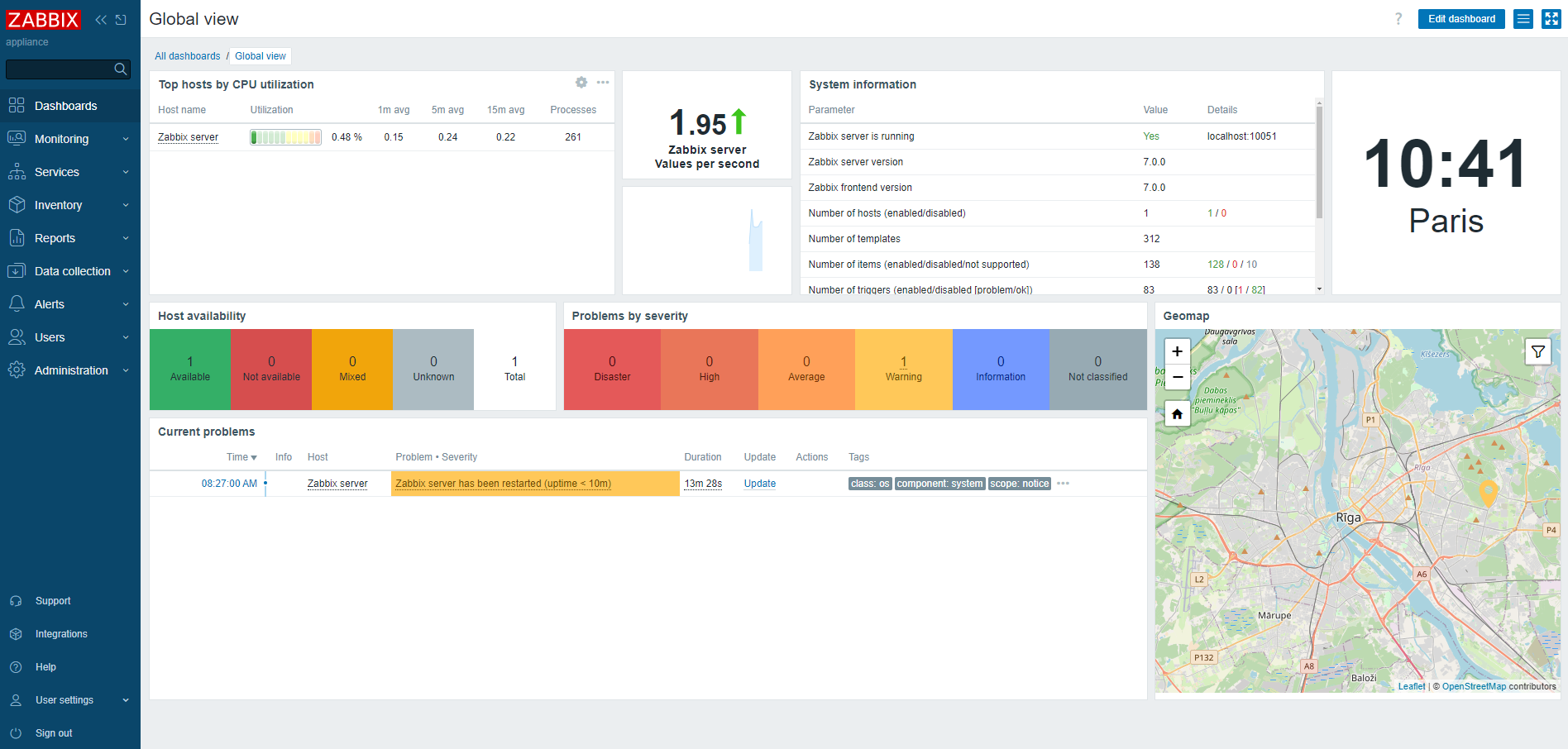Screen dimensions: 1568x749
Task: Click inside the sidebar search field
Action: click(58, 69)
